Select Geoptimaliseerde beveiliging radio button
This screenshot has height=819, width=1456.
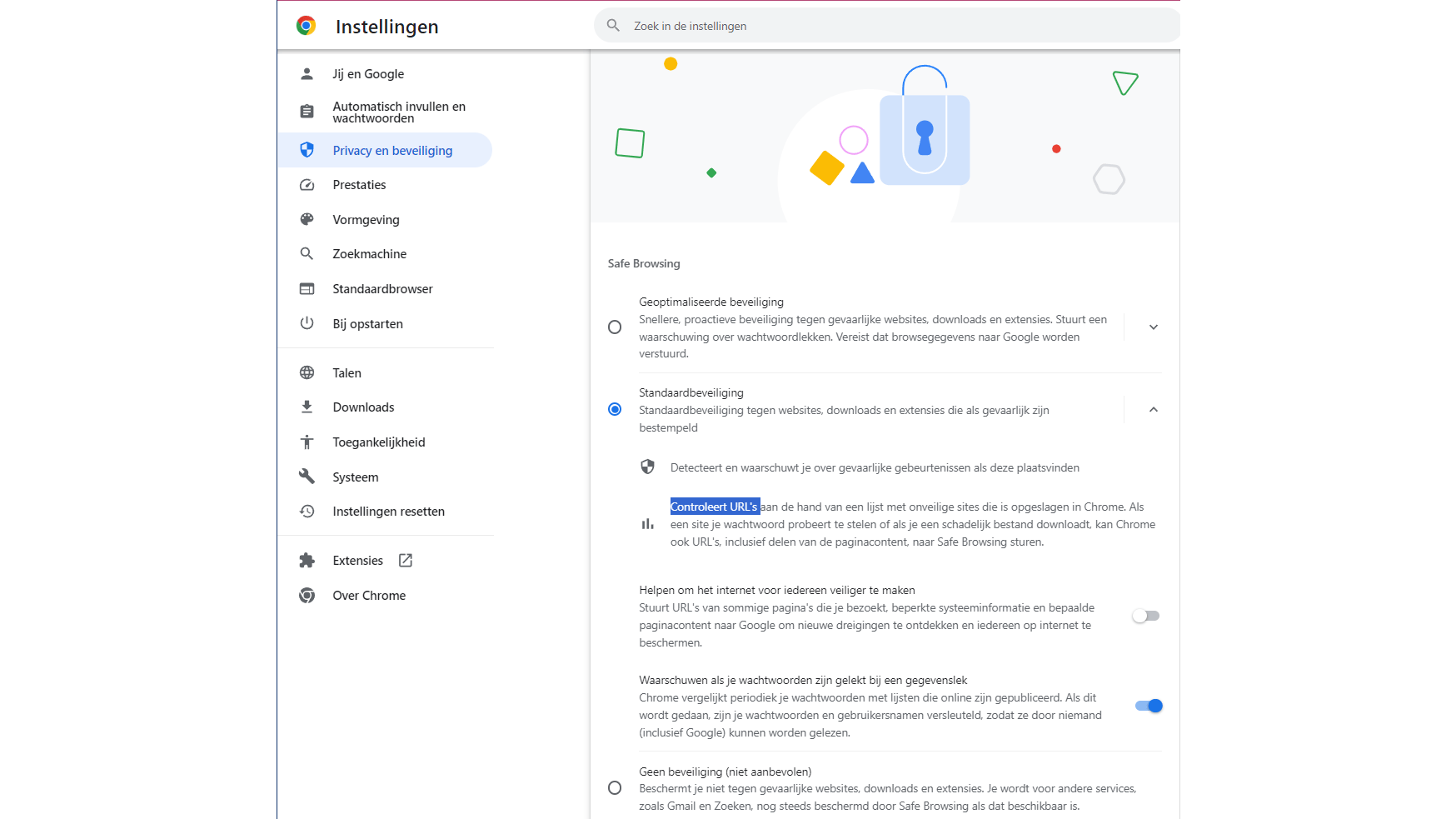click(615, 327)
